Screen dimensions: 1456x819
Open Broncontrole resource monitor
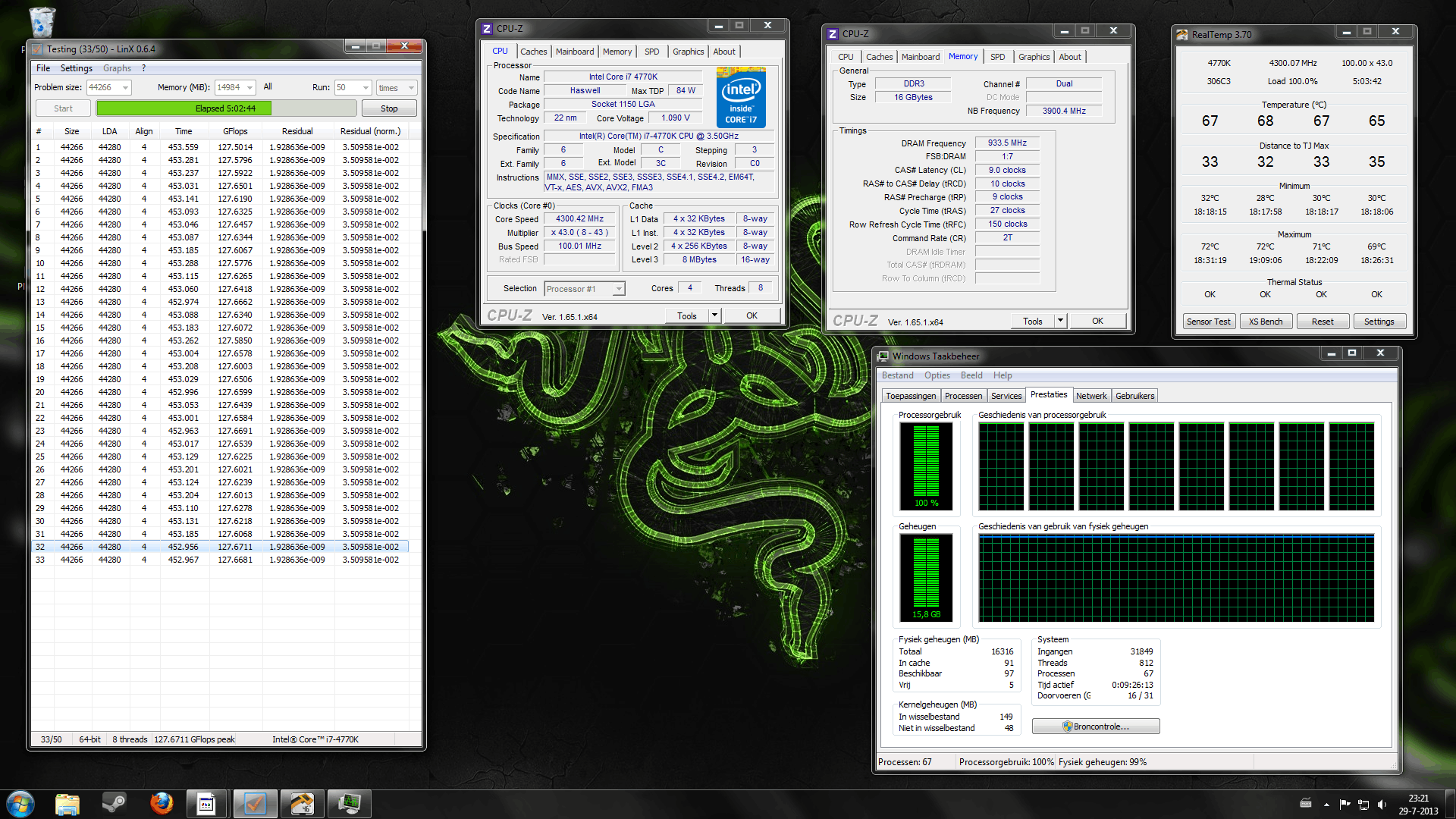1096,726
